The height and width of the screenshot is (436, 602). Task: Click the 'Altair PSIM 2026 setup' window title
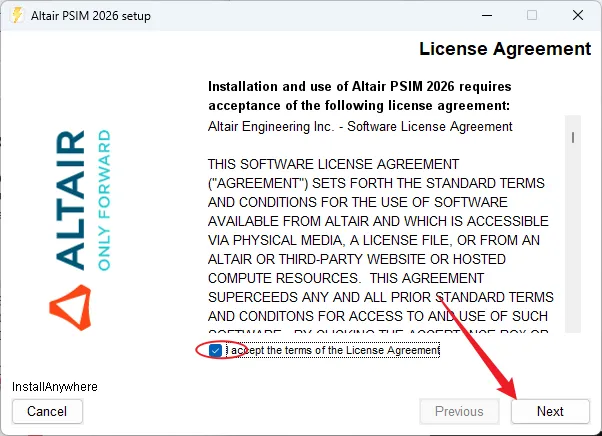click(x=91, y=16)
